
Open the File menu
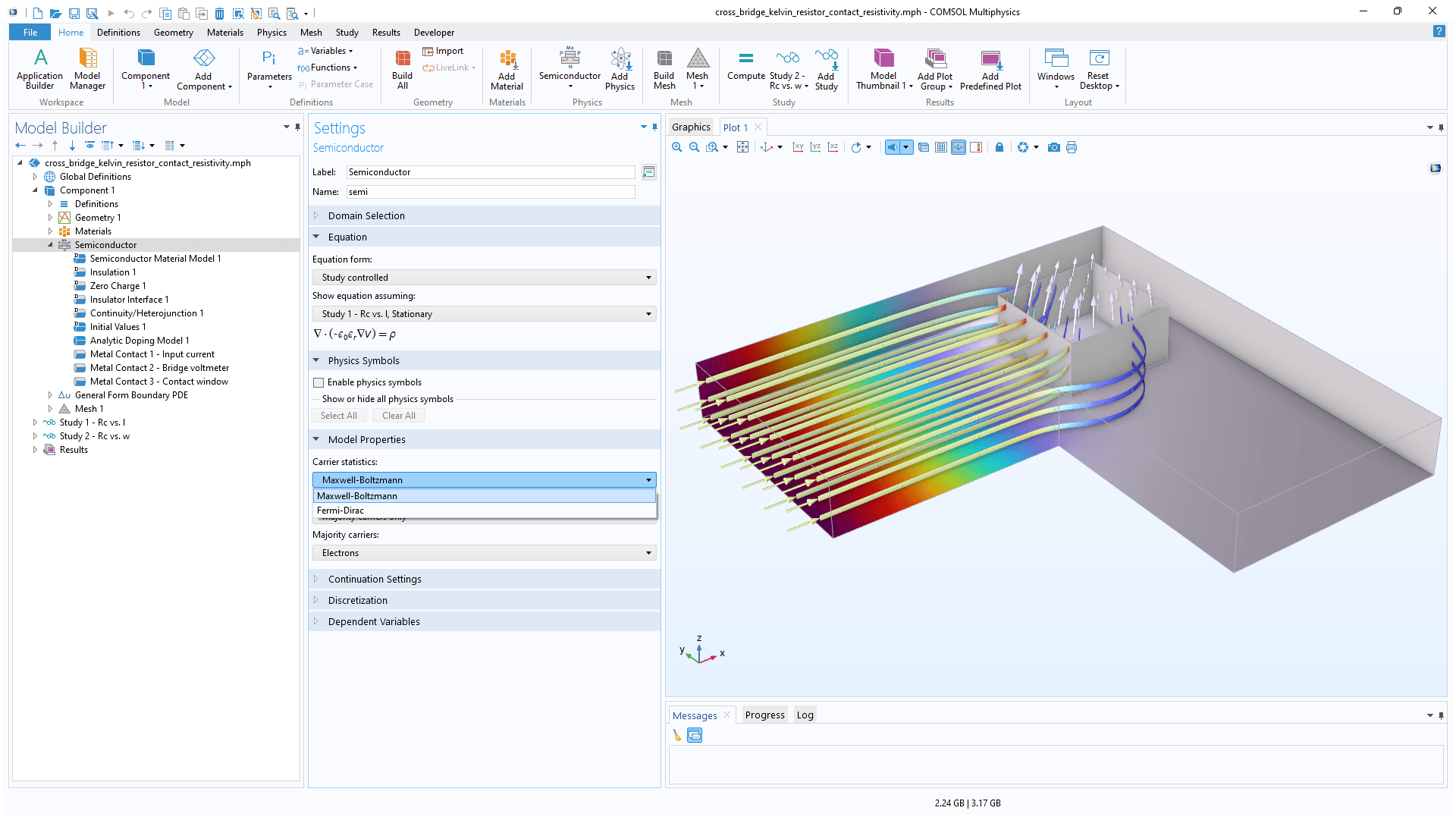point(30,33)
